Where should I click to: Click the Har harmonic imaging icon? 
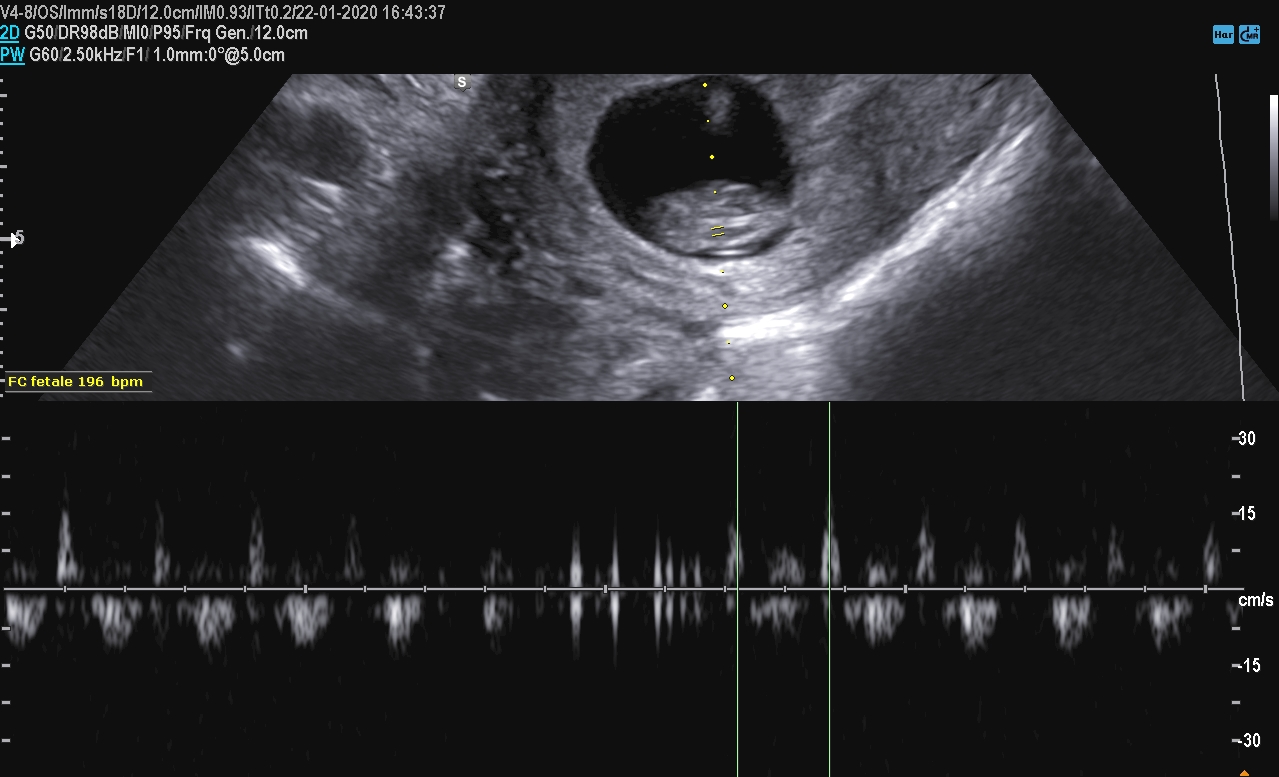(x=1222, y=35)
